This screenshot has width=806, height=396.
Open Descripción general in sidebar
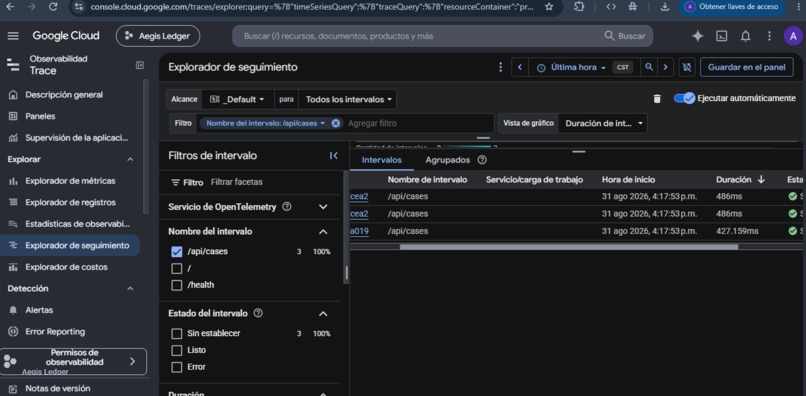point(64,95)
